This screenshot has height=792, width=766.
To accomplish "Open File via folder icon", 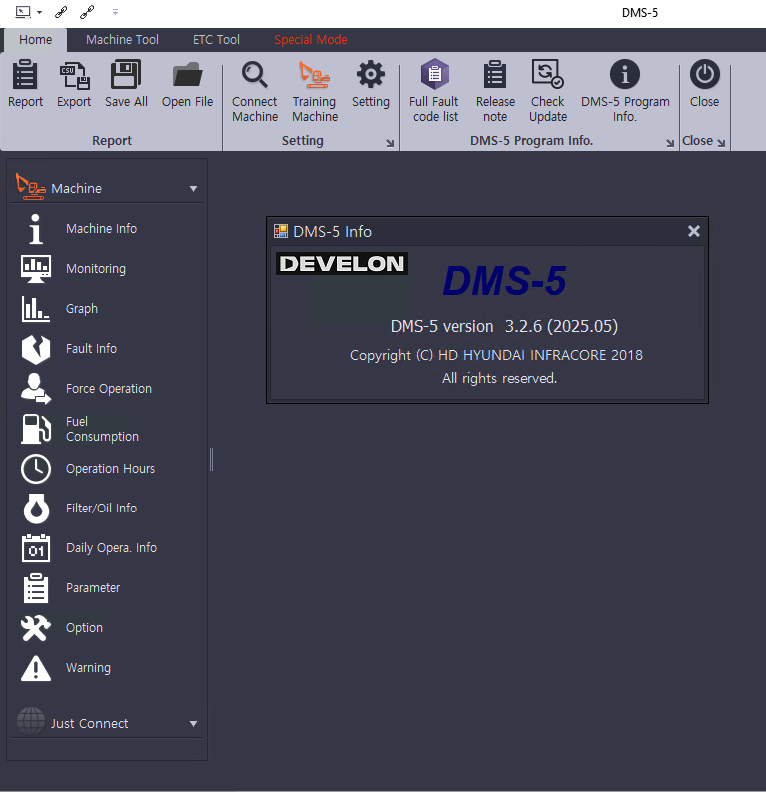I will (x=187, y=74).
